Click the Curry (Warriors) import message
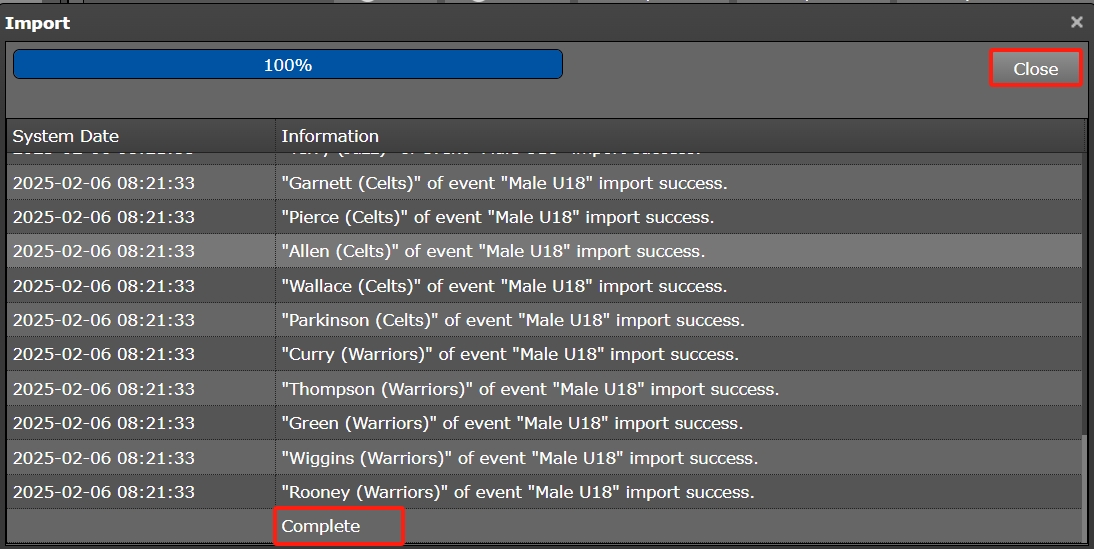This screenshot has width=1094, height=549. click(x=510, y=354)
